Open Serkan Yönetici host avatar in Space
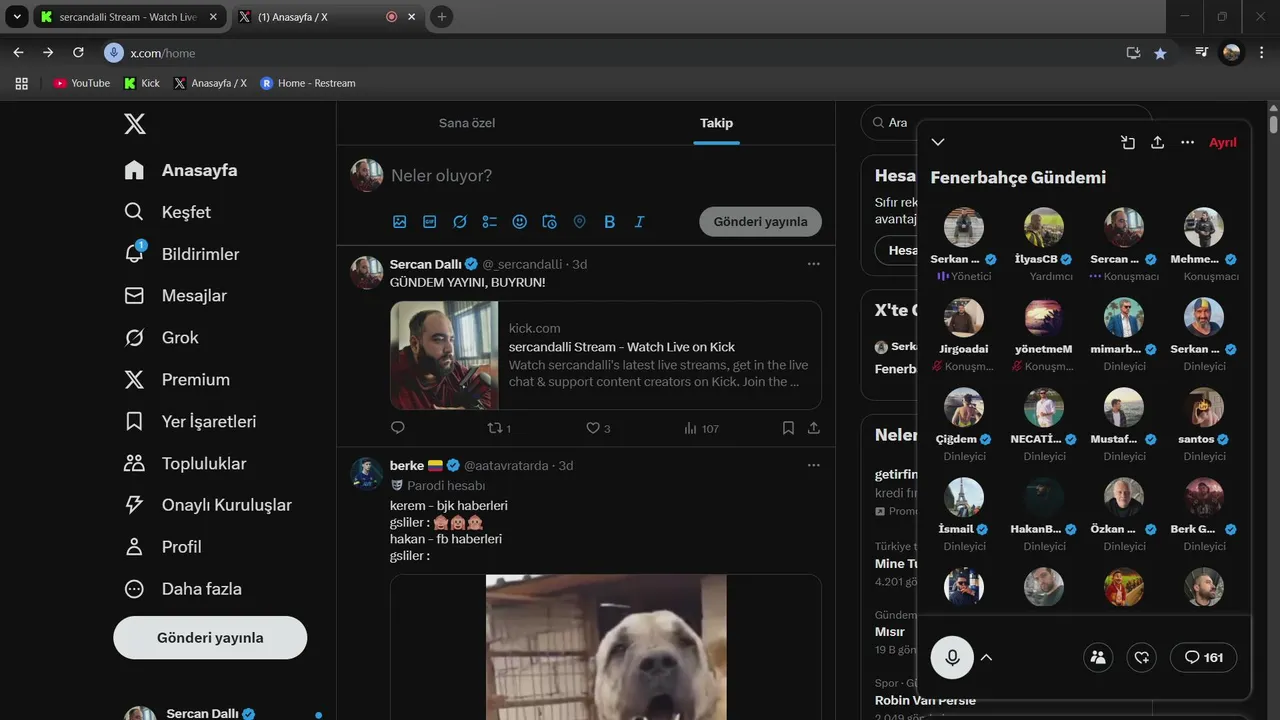This screenshot has width=1280, height=720. click(964, 228)
